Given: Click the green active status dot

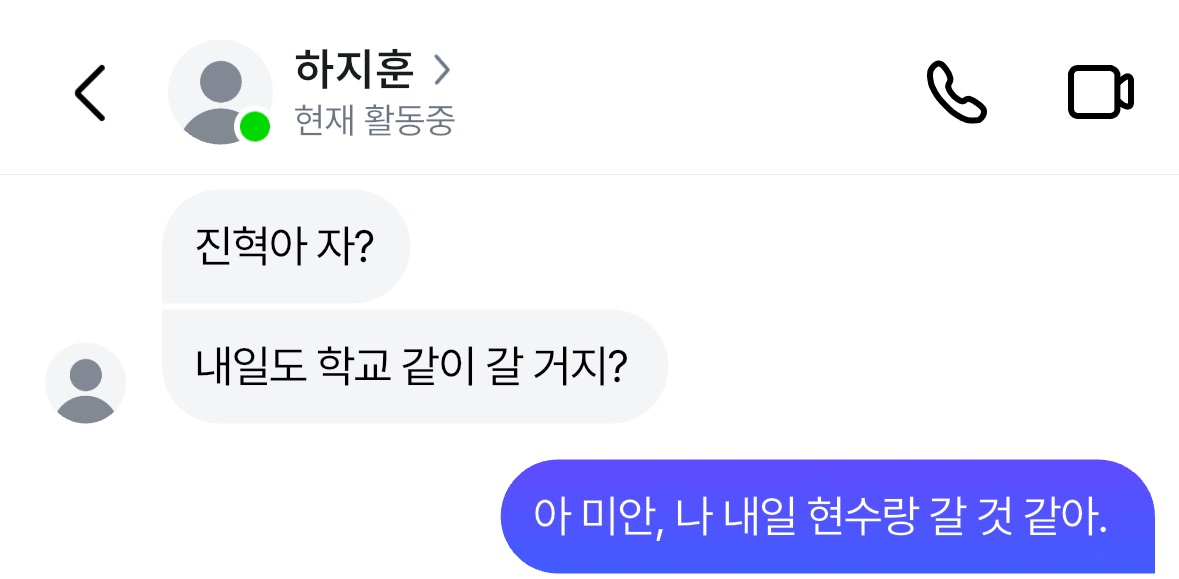Looking at the screenshot, I should 255,127.
